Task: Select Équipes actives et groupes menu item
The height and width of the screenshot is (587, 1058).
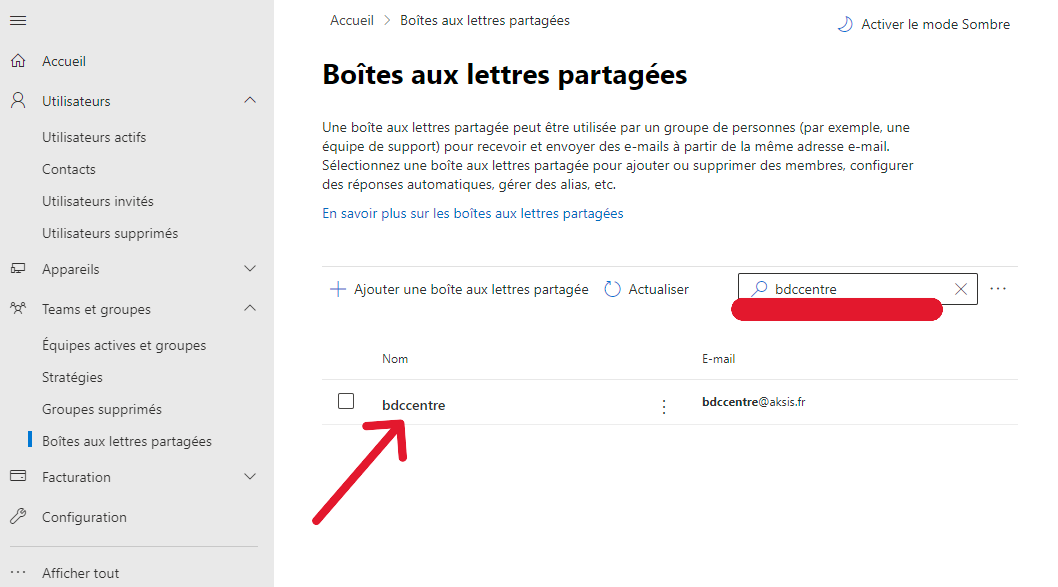Action: [x=124, y=345]
